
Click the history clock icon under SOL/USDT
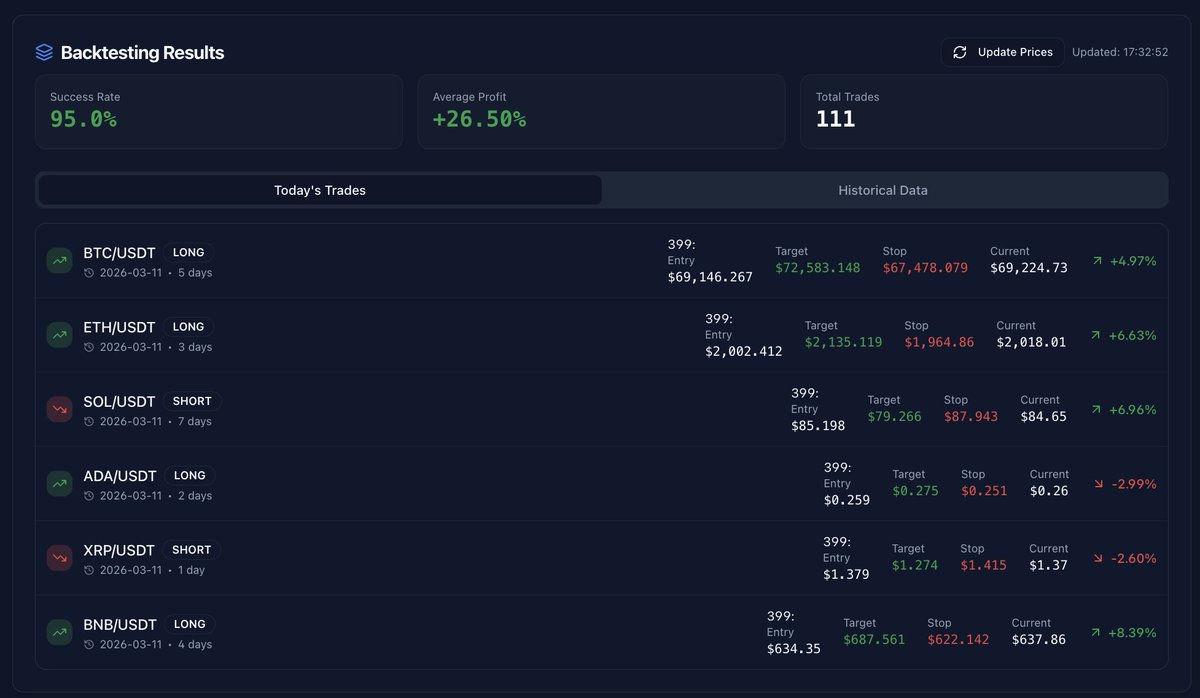click(89, 421)
